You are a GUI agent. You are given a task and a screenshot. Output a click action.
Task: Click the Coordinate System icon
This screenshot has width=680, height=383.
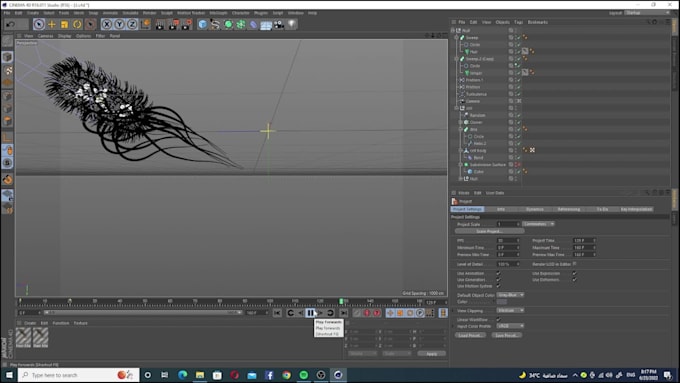pos(145,24)
